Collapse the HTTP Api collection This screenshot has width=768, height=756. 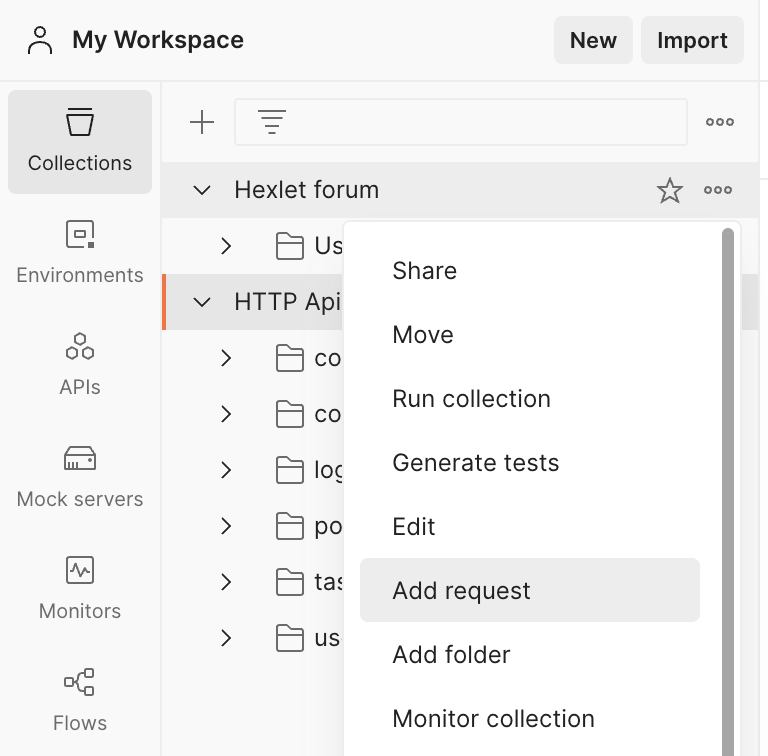click(202, 302)
